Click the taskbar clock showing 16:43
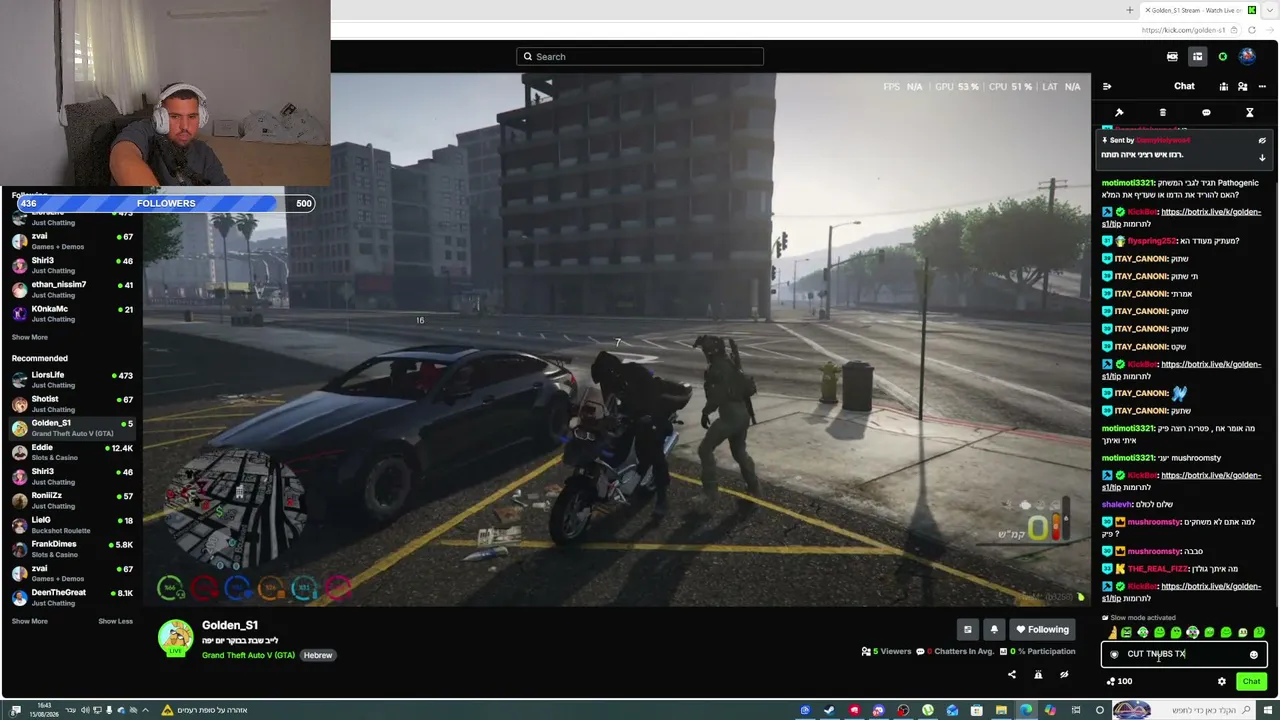 (x=43, y=710)
